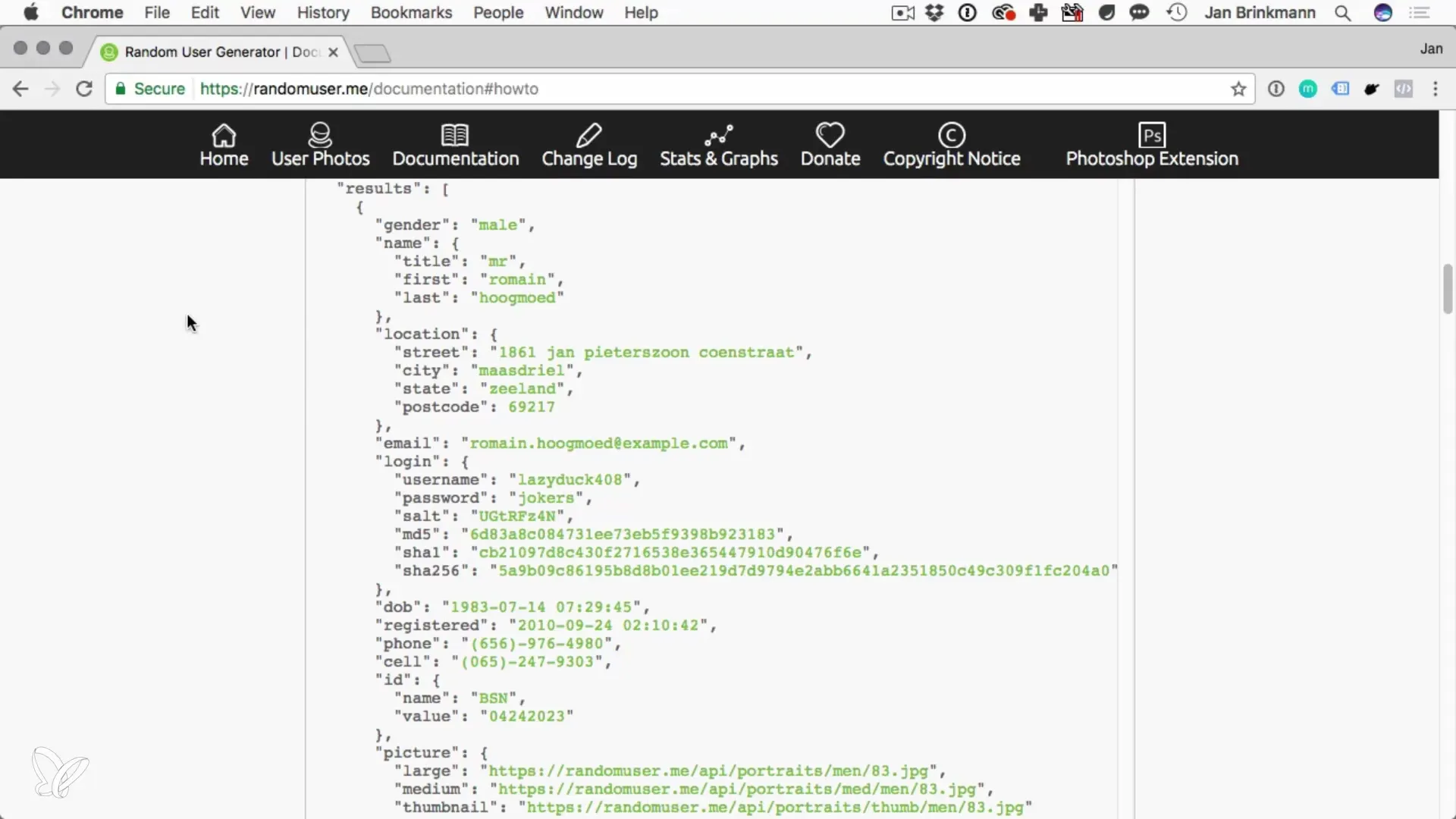1456x819 pixels.
Task: Open new tab button
Action: click(x=372, y=53)
